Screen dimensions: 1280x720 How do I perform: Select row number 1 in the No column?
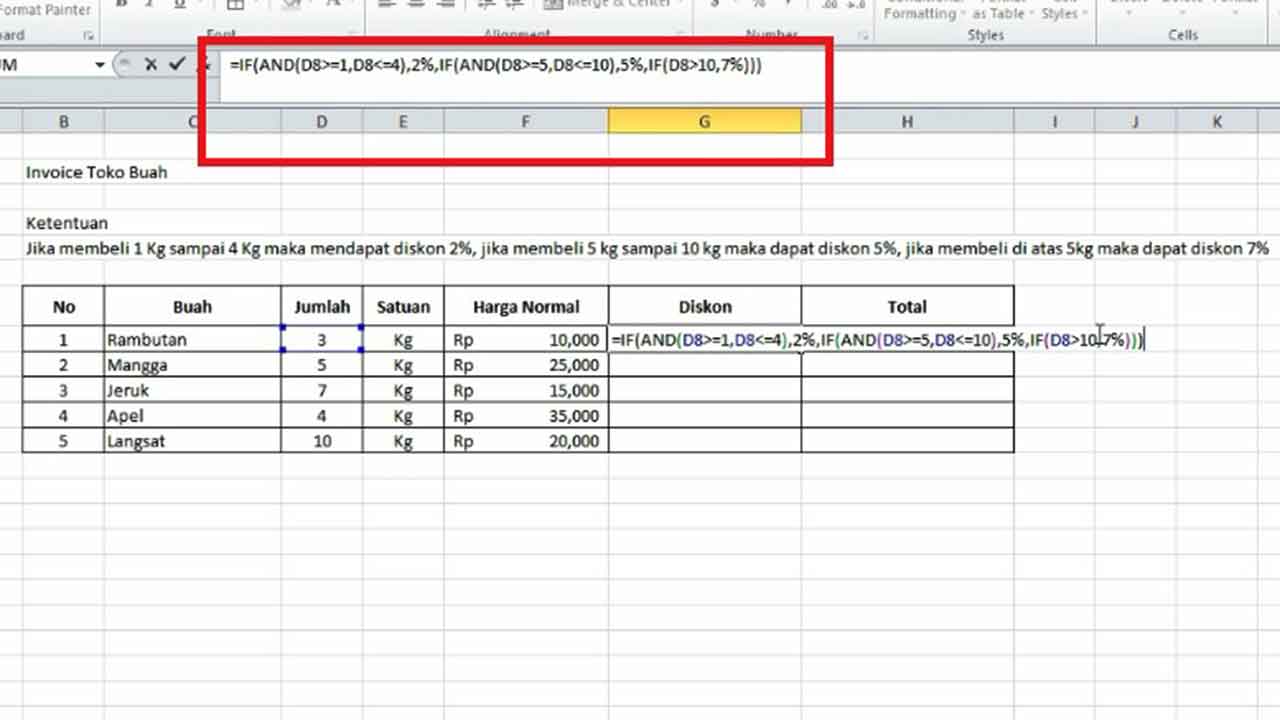click(63, 340)
